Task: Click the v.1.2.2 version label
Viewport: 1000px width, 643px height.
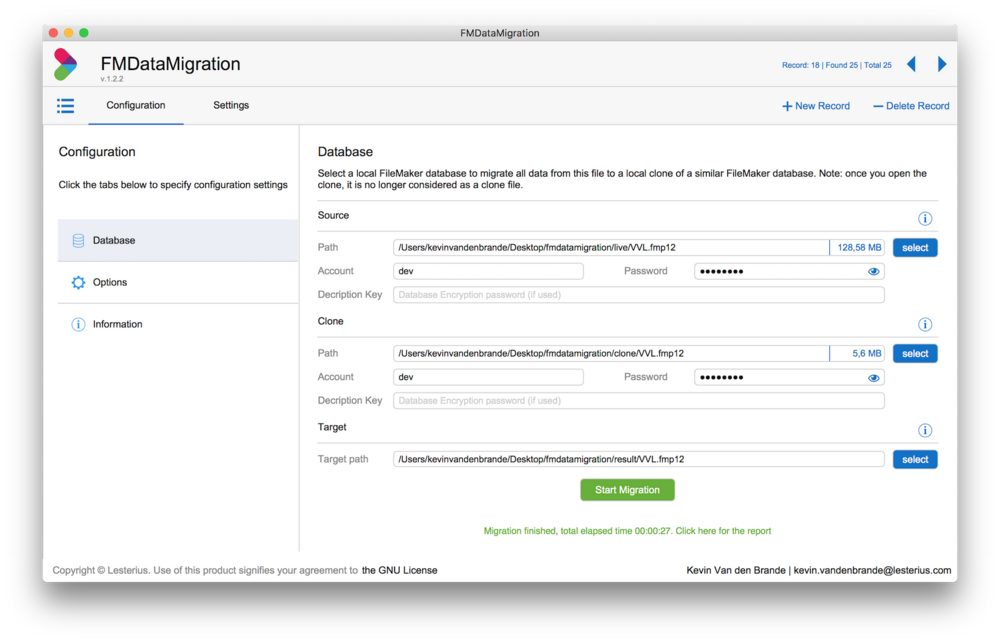Action: [x=112, y=79]
